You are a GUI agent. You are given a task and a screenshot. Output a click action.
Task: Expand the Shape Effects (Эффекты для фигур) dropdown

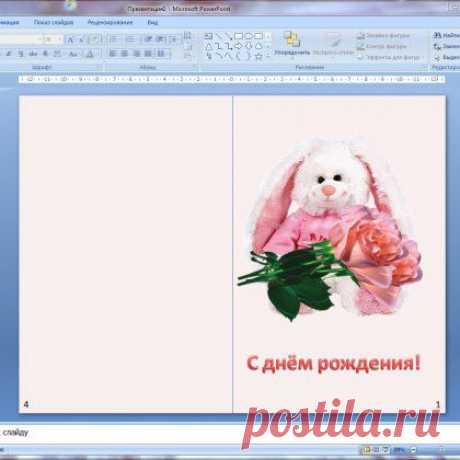point(389,57)
